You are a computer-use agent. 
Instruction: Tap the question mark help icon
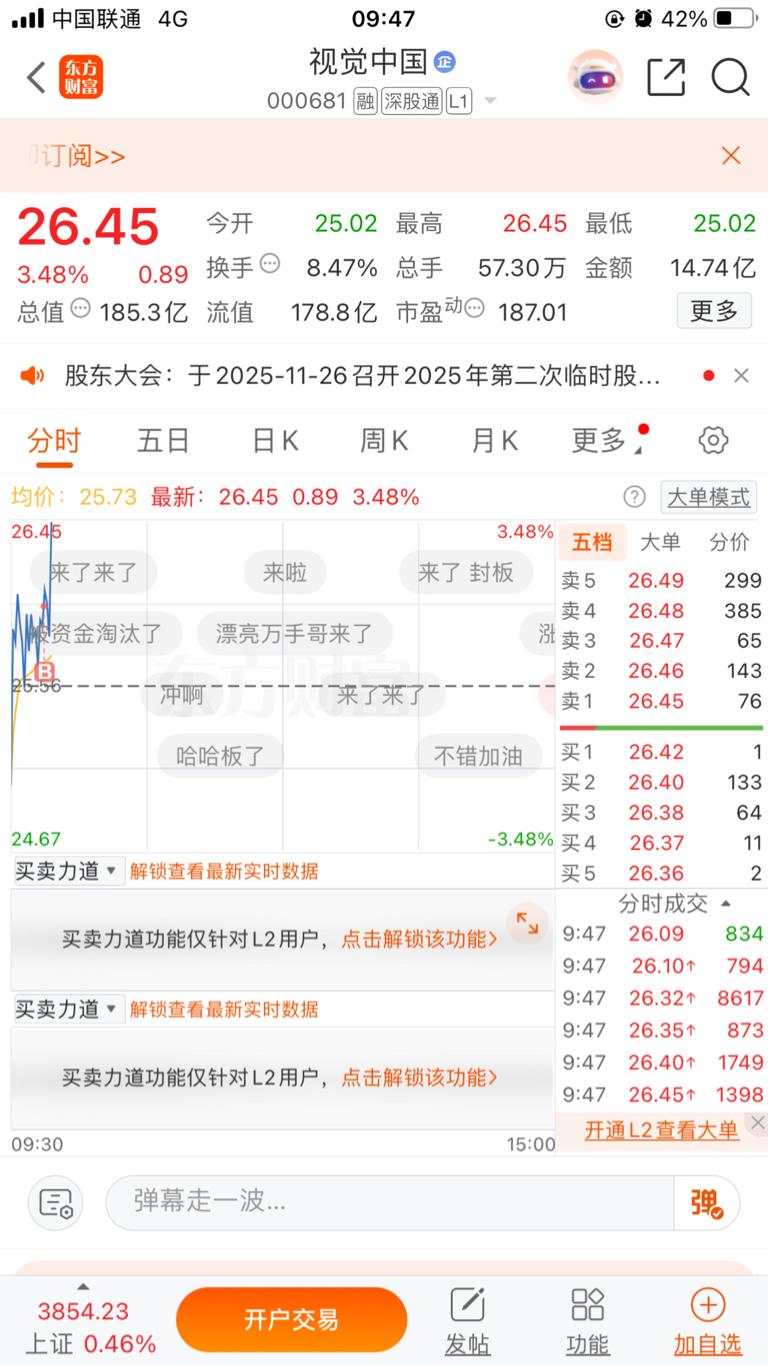(634, 497)
